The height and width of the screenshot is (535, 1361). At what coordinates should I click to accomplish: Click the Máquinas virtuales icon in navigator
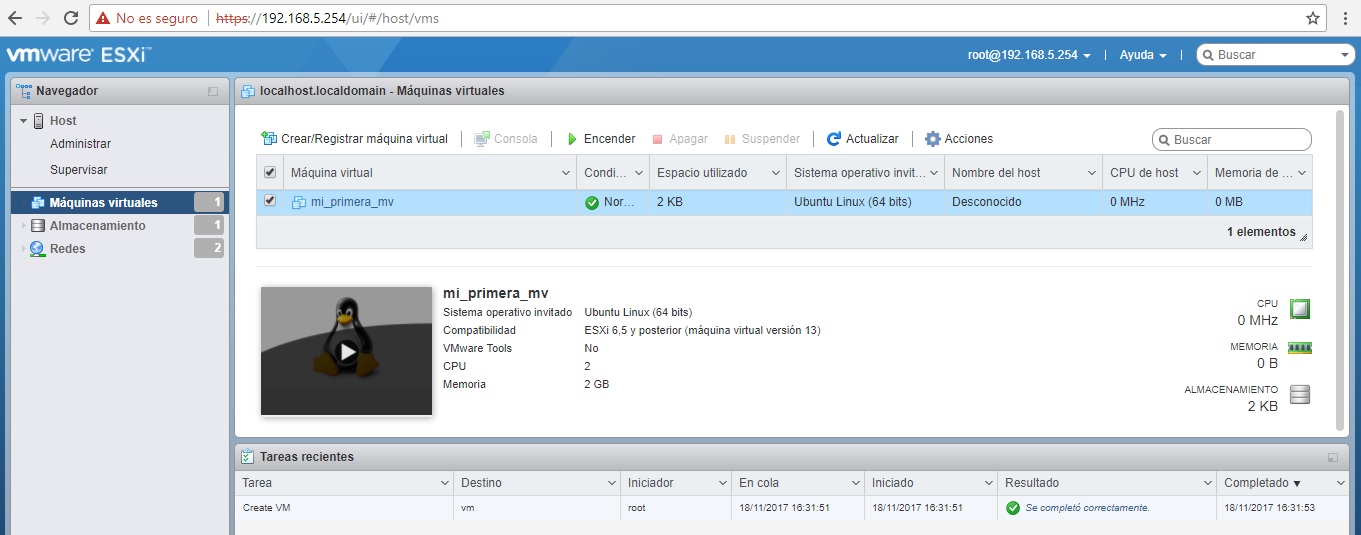[38, 203]
